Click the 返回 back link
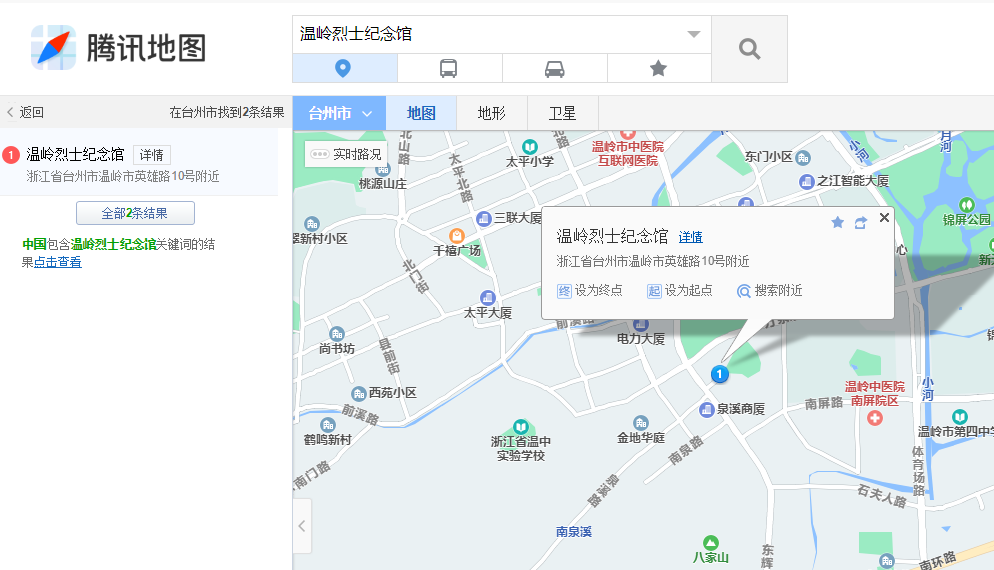 [25, 113]
